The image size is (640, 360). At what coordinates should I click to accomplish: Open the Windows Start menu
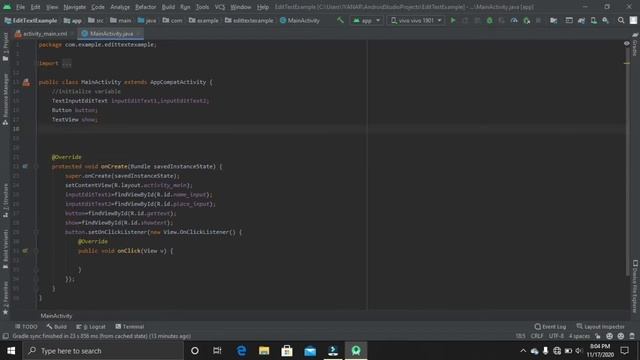[x=11, y=351]
